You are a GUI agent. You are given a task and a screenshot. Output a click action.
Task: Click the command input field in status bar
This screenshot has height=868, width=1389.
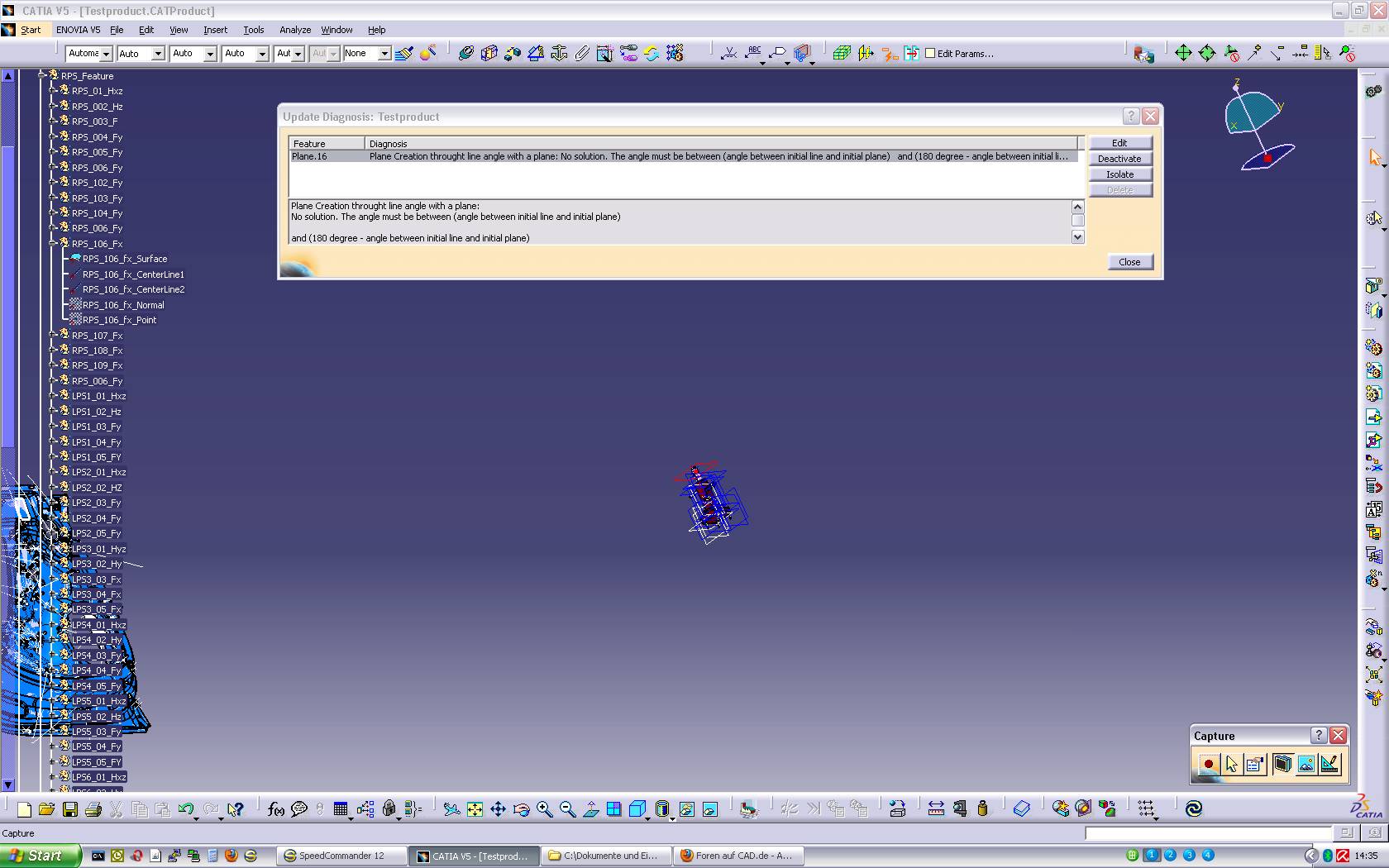tap(1208, 833)
